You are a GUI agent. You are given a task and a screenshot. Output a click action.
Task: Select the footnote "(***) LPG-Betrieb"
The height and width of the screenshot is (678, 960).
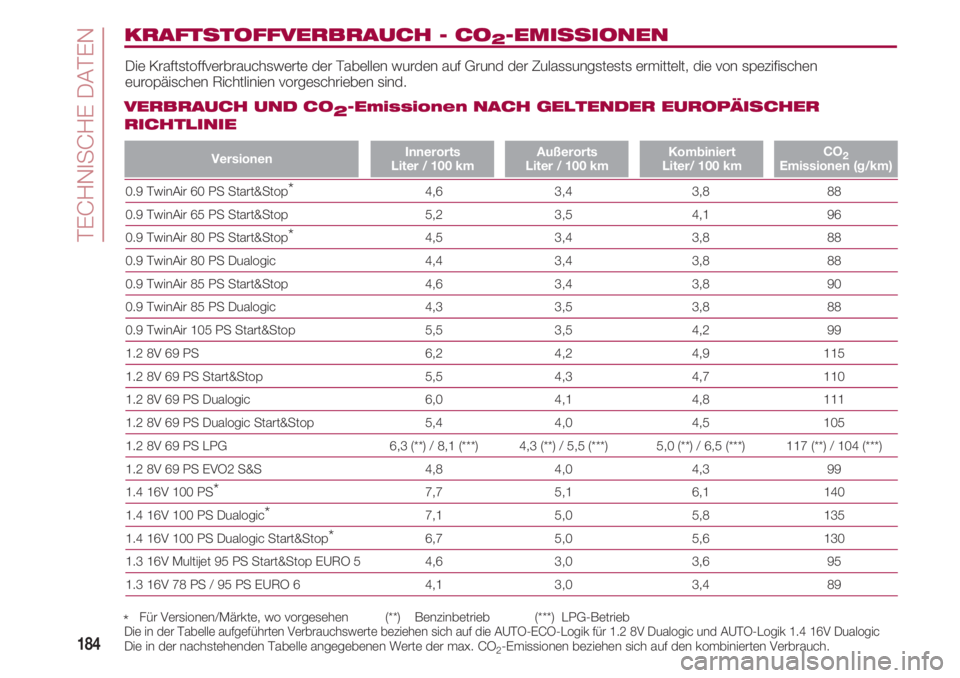[582, 617]
